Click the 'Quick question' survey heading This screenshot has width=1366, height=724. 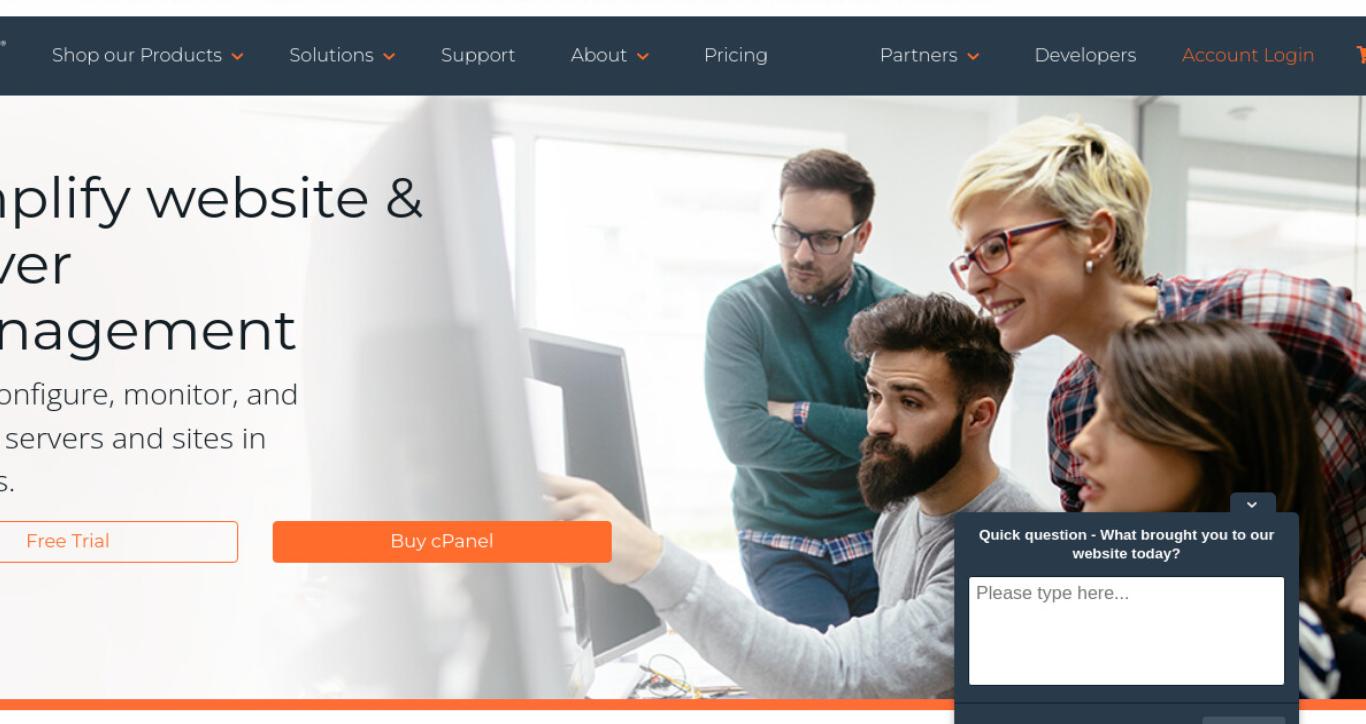(x=1126, y=544)
